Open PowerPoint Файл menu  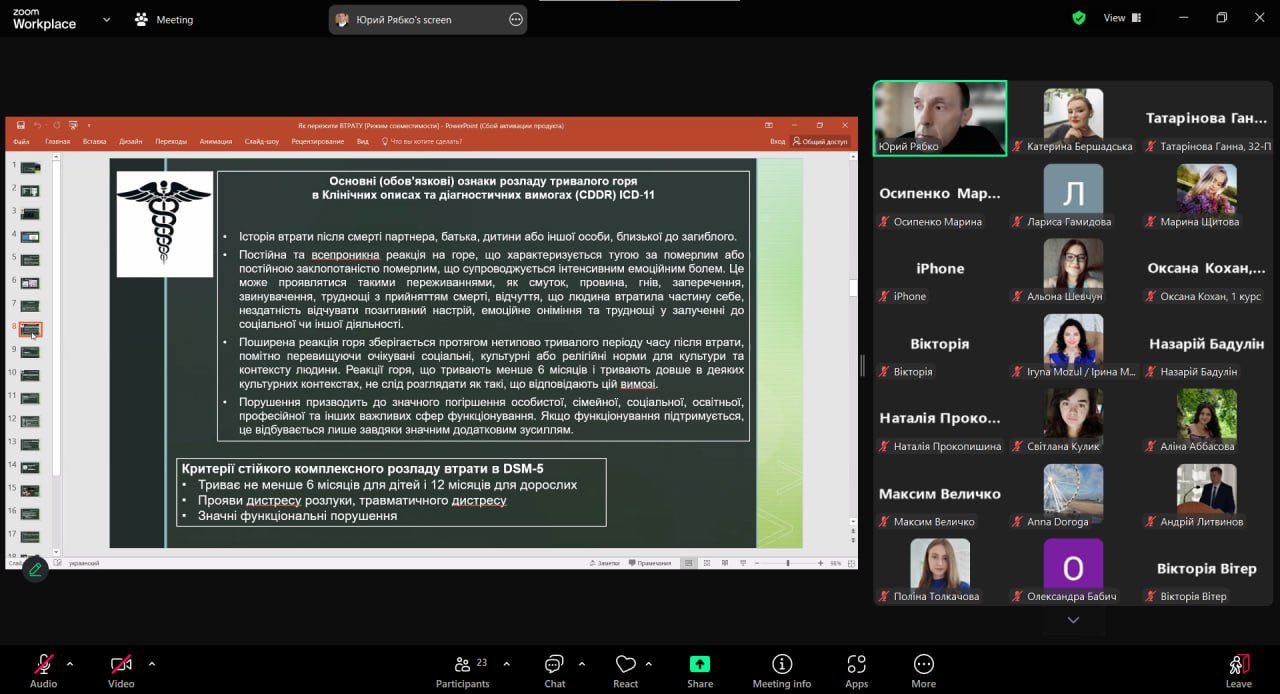point(21,141)
